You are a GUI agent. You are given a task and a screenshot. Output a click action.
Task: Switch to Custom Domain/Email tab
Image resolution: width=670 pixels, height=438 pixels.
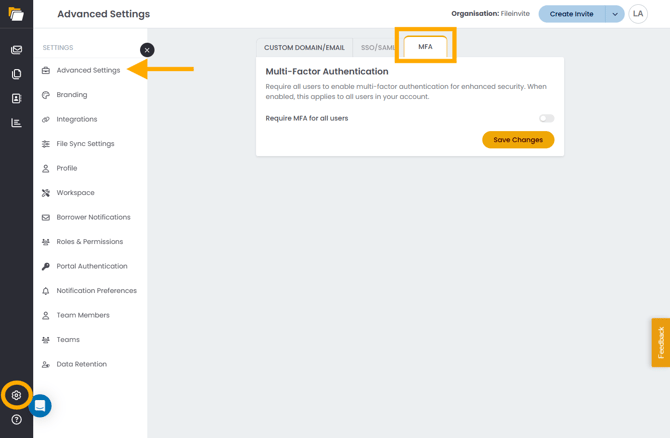[304, 47]
